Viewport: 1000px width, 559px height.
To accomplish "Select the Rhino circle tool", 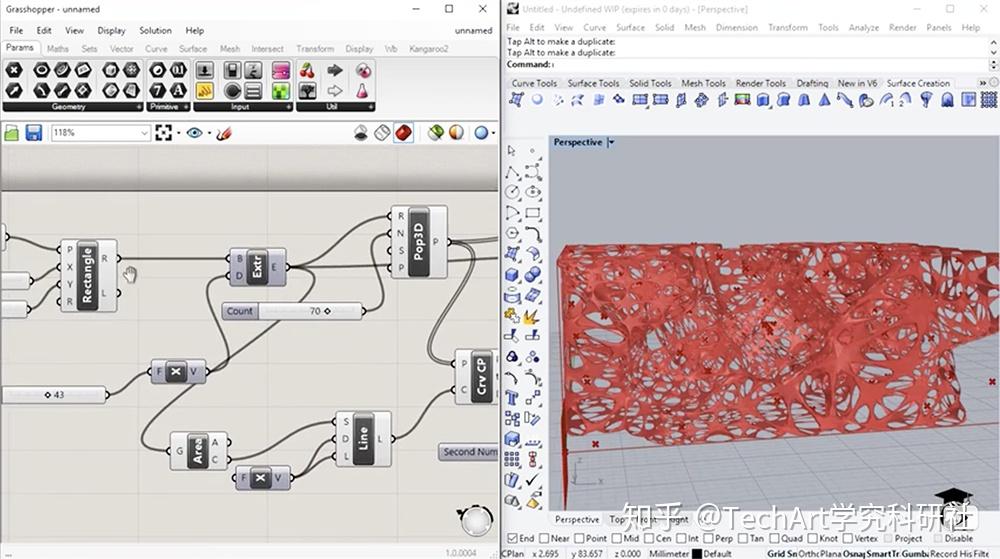I will [x=511, y=192].
